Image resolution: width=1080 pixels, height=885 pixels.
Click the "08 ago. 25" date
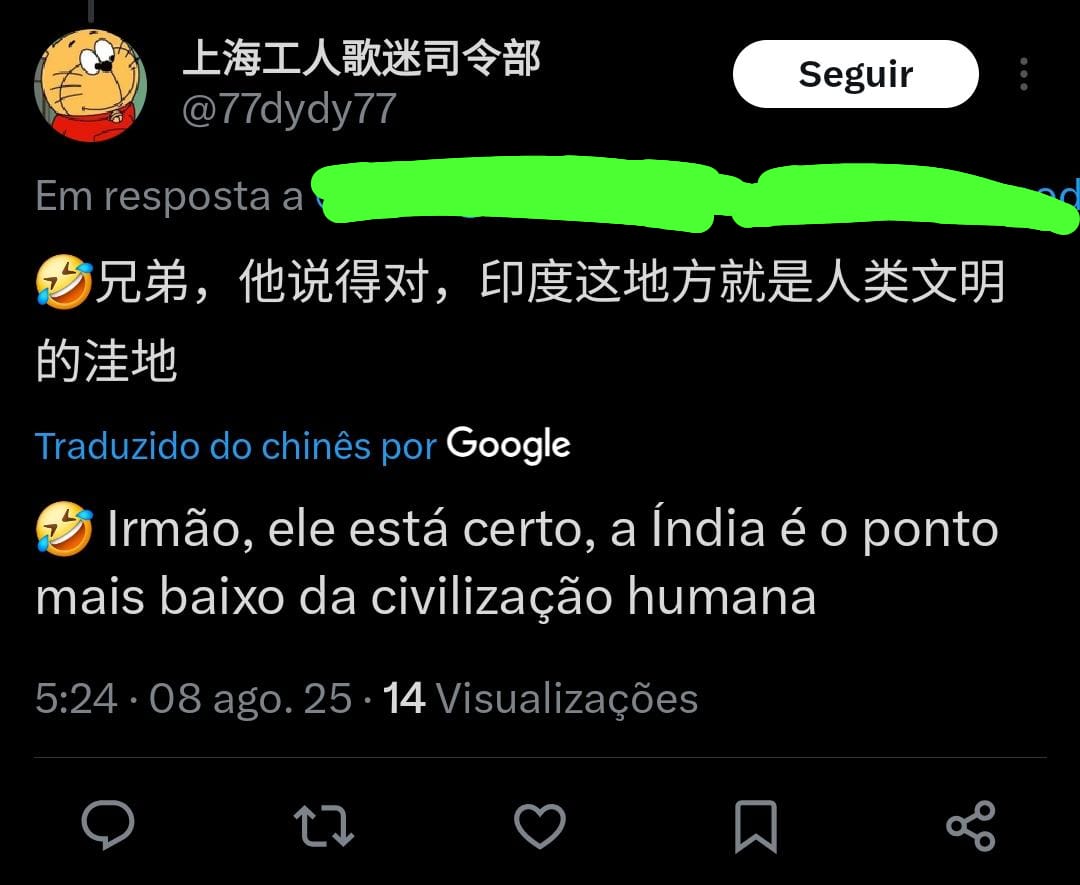(x=251, y=698)
